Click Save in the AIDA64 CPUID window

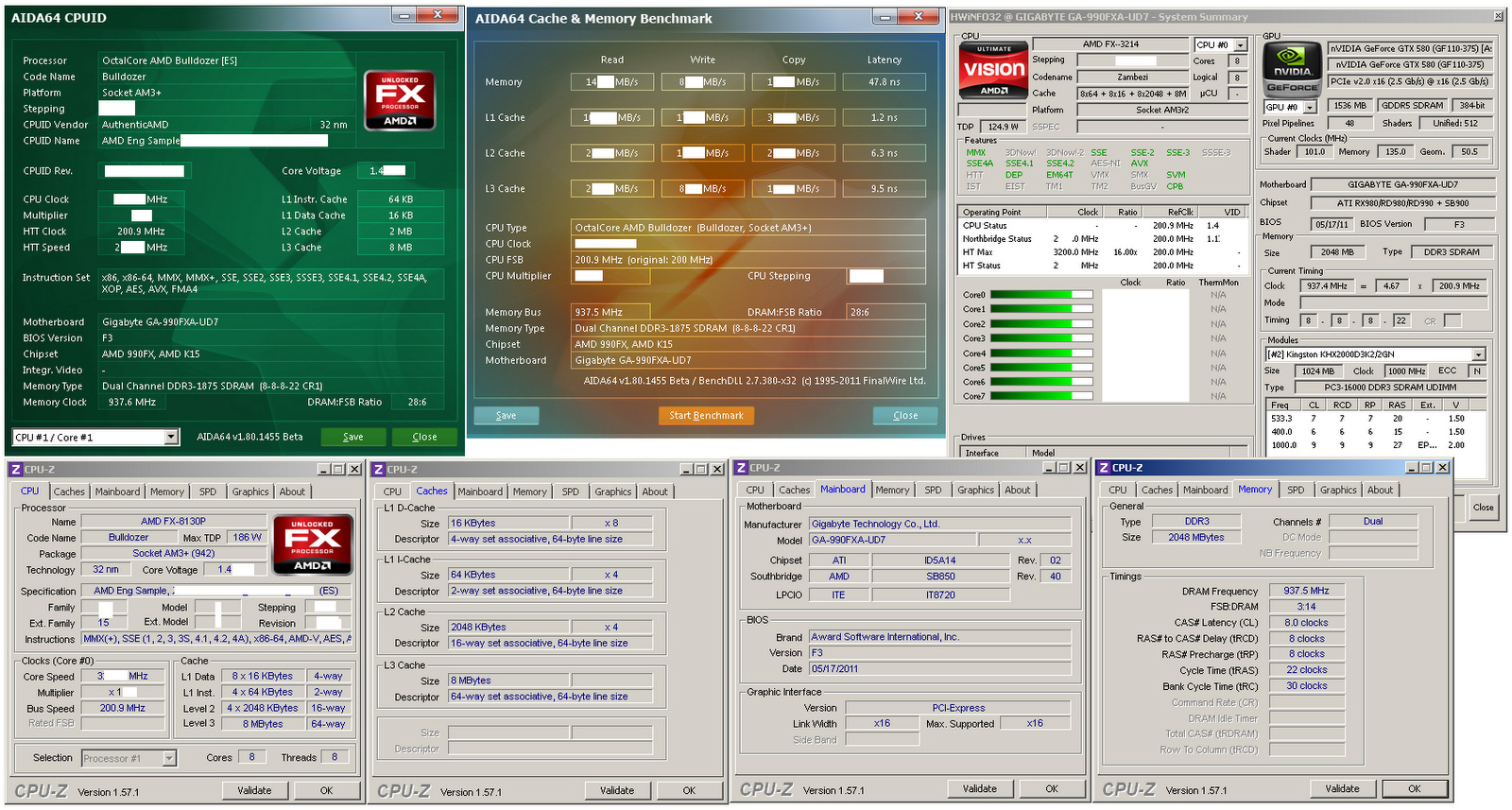click(x=353, y=437)
